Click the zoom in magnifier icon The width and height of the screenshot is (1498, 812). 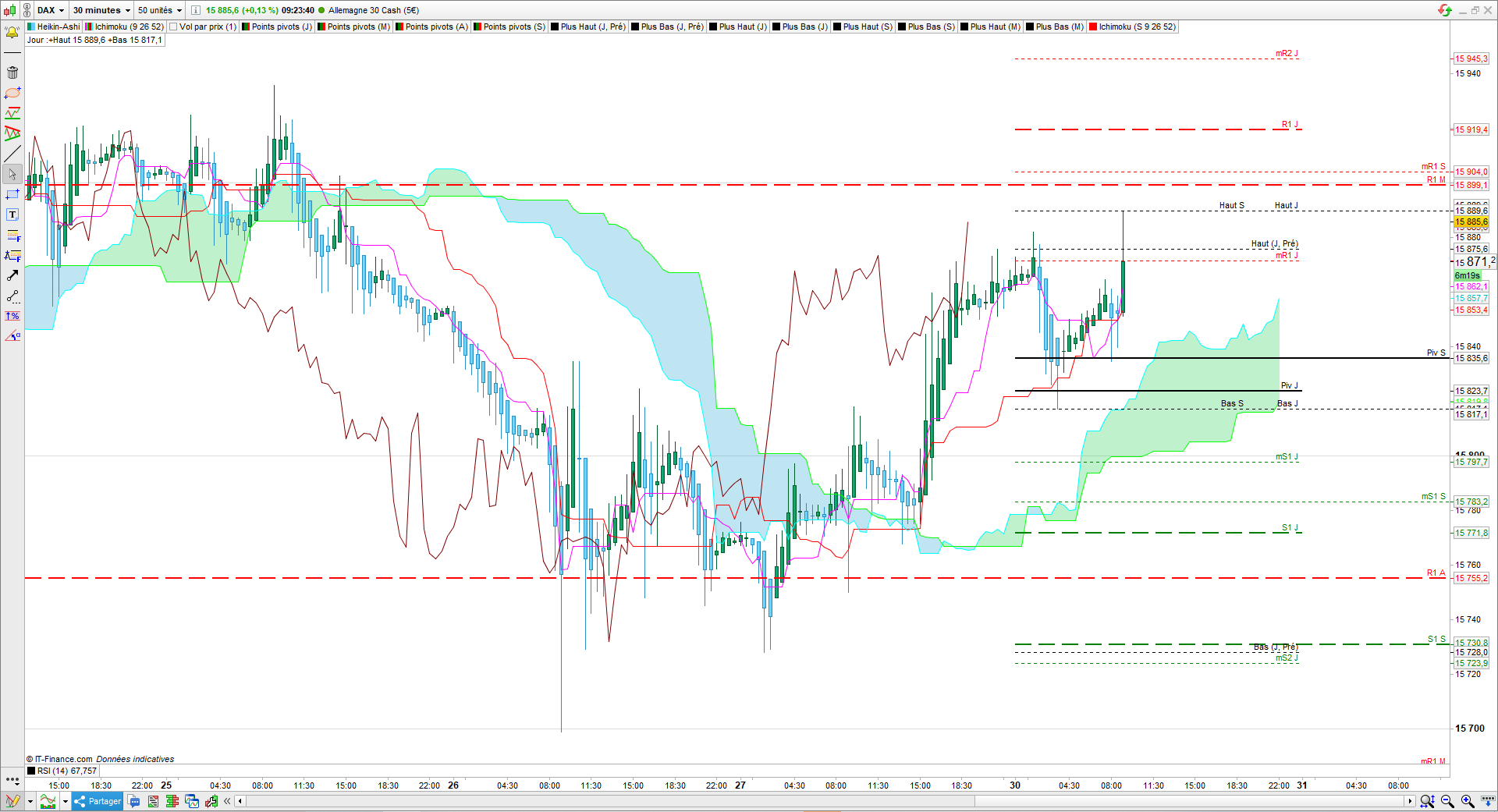1467,801
